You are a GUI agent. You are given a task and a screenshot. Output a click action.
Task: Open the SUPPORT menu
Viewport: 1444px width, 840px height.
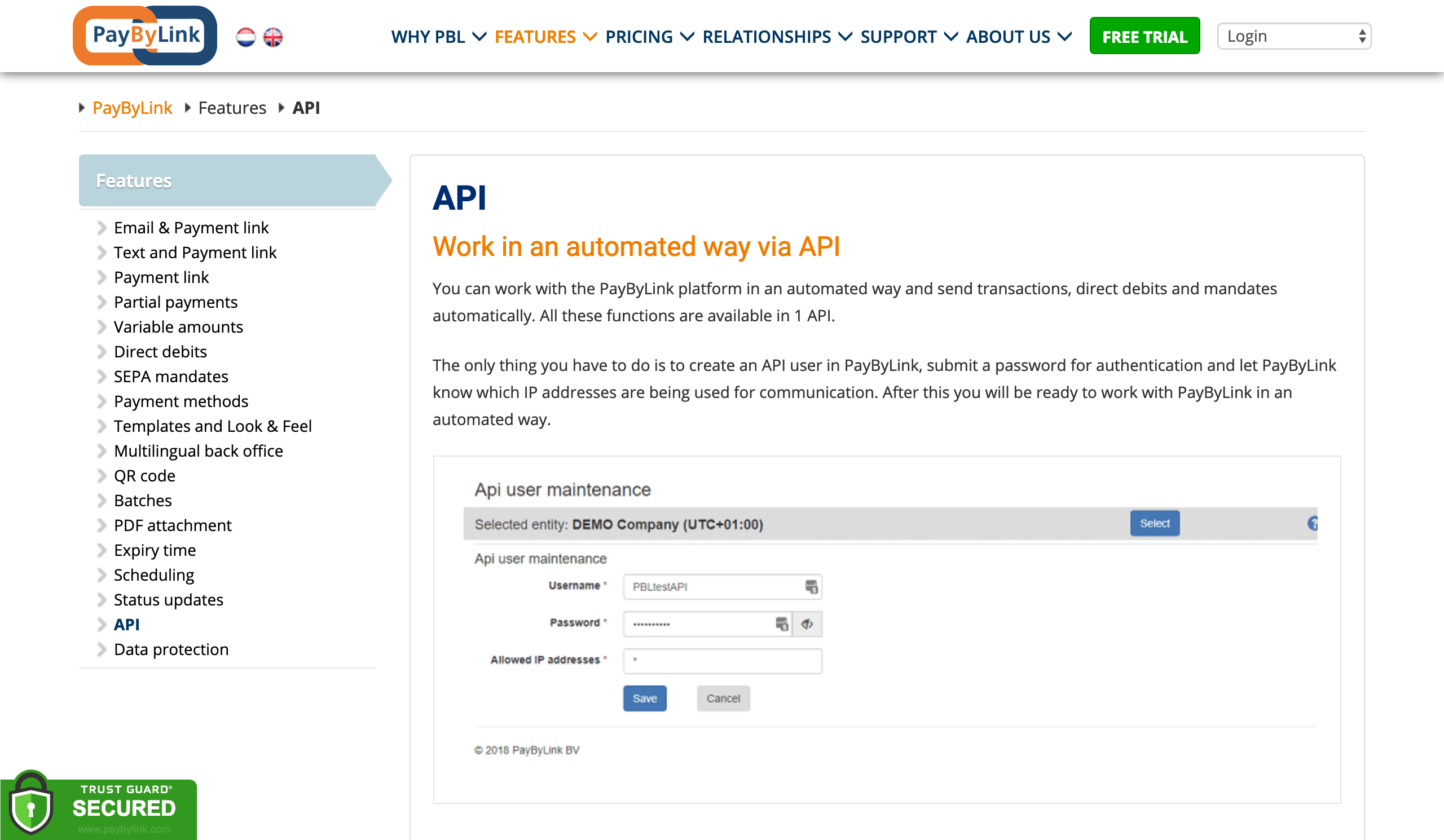tap(909, 37)
